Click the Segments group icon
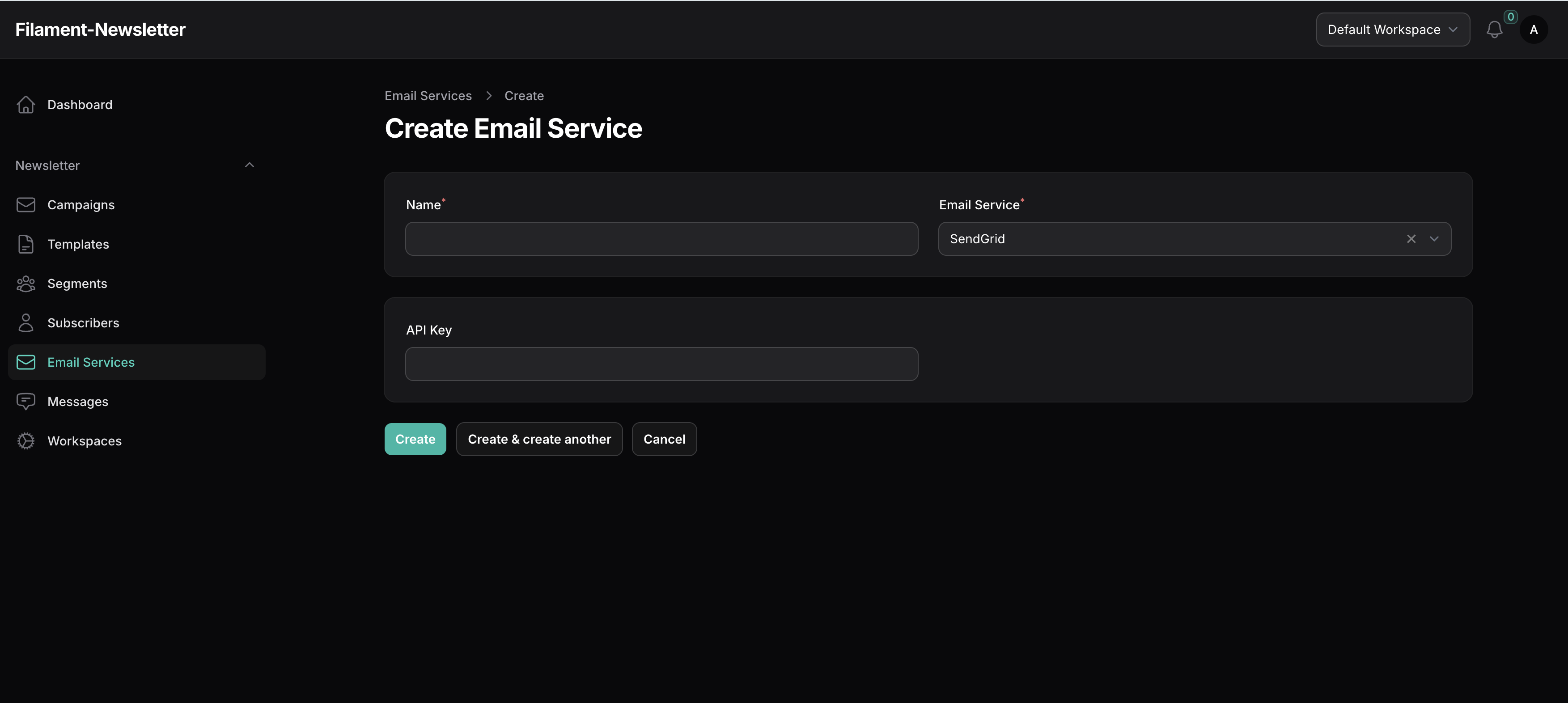The width and height of the screenshot is (1568, 703). pyautogui.click(x=25, y=284)
